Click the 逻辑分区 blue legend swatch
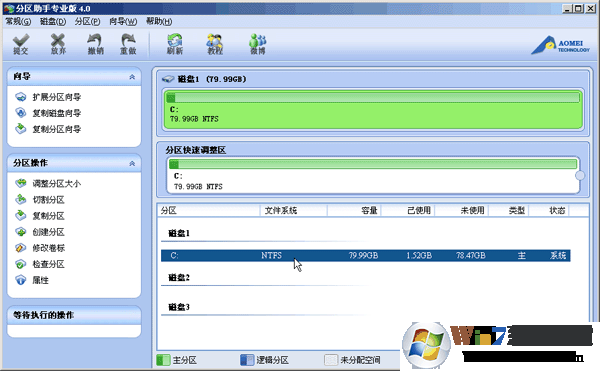 click(247, 360)
